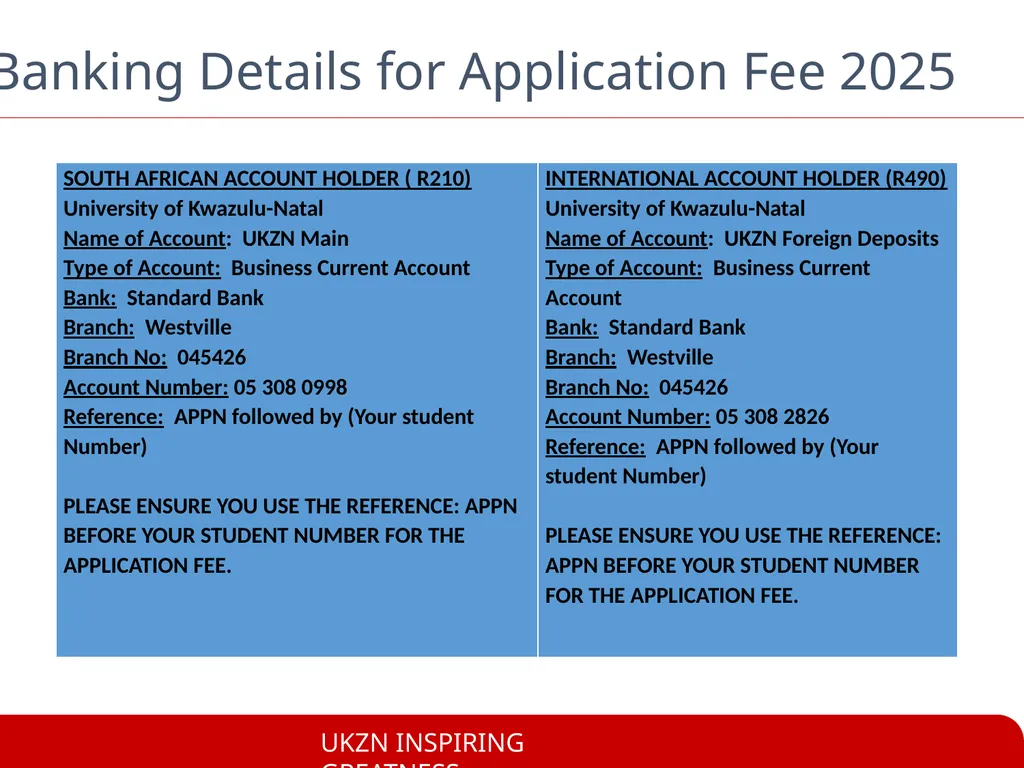Click 'UKZN Foreign Deposits' account name

[831, 238]
